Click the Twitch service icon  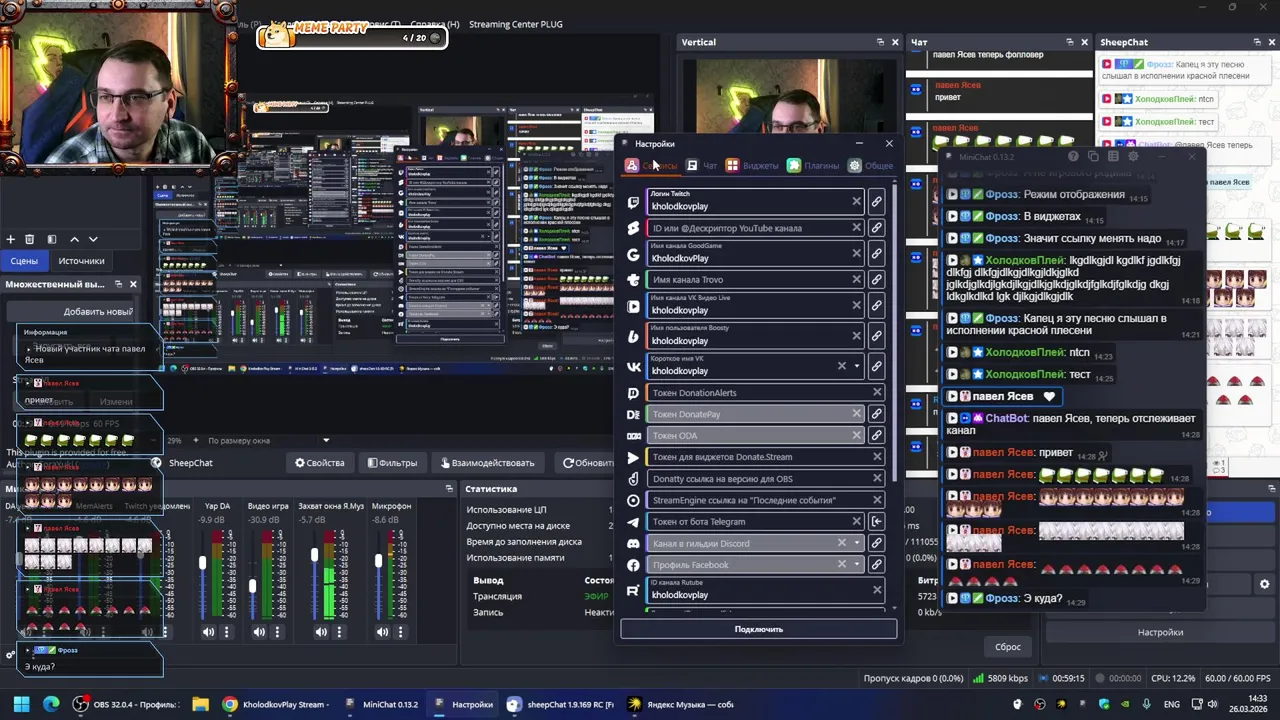(633, 202)
